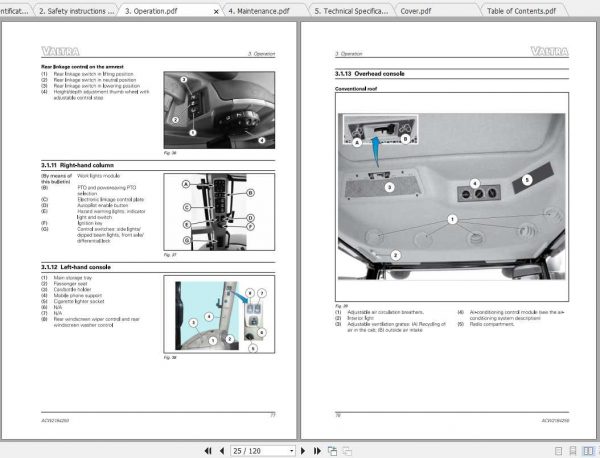The height and width of the screenshot is (458, 600).
Task: Switch to the Cover.pdf tab
Action: 416,11
